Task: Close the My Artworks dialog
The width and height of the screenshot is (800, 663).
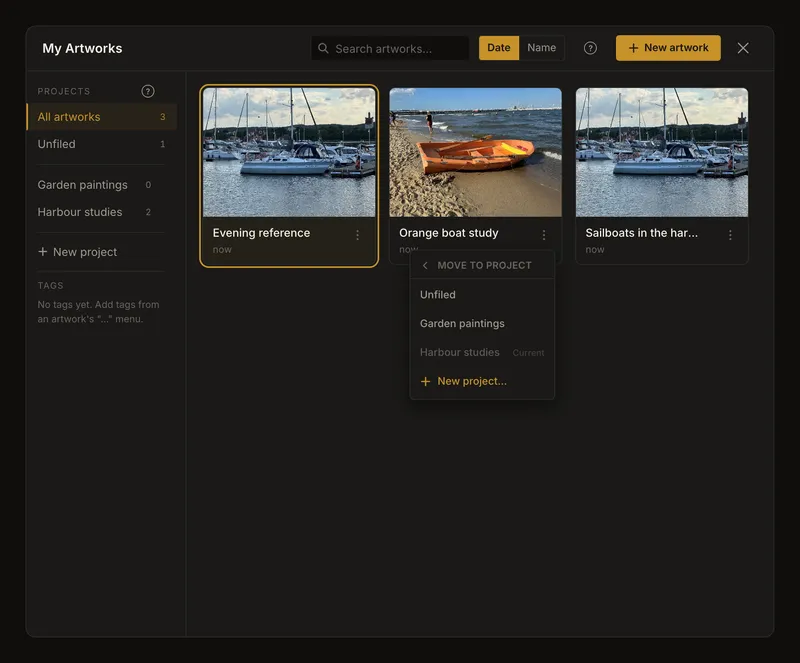Action: (743, 48)
